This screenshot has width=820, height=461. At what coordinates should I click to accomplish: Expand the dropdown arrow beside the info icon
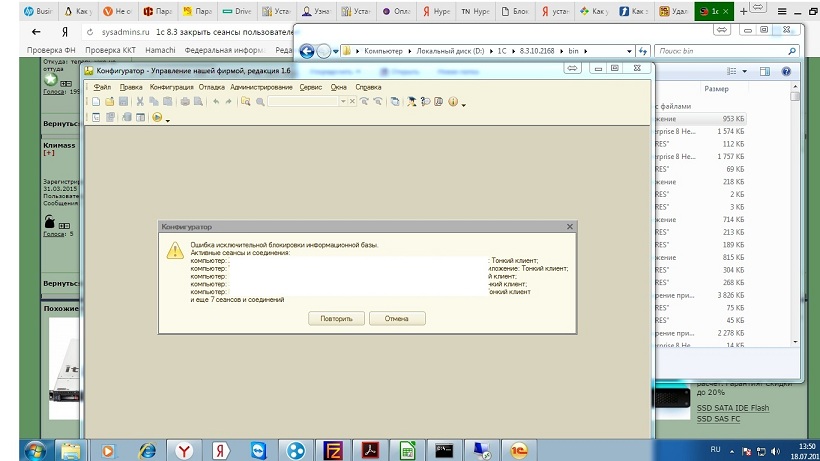tap(463, 105)
